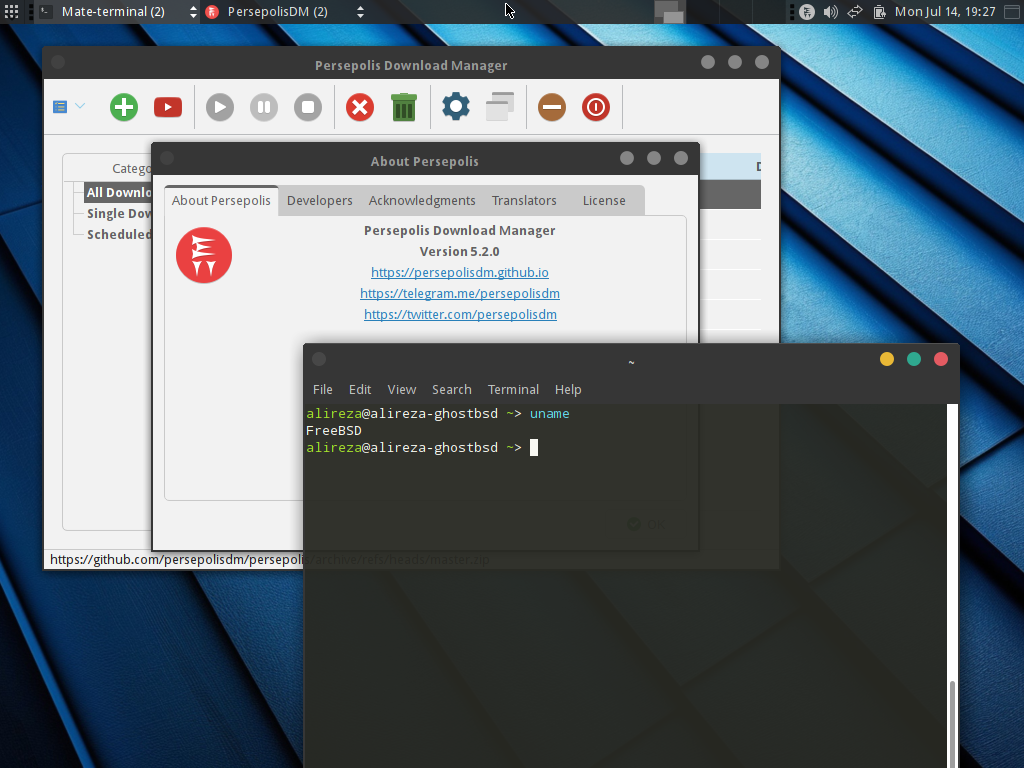Resume the download with the play icon
Image resolution: width=1024 pixels, height=768 pixels.
[x=220, y=107]
